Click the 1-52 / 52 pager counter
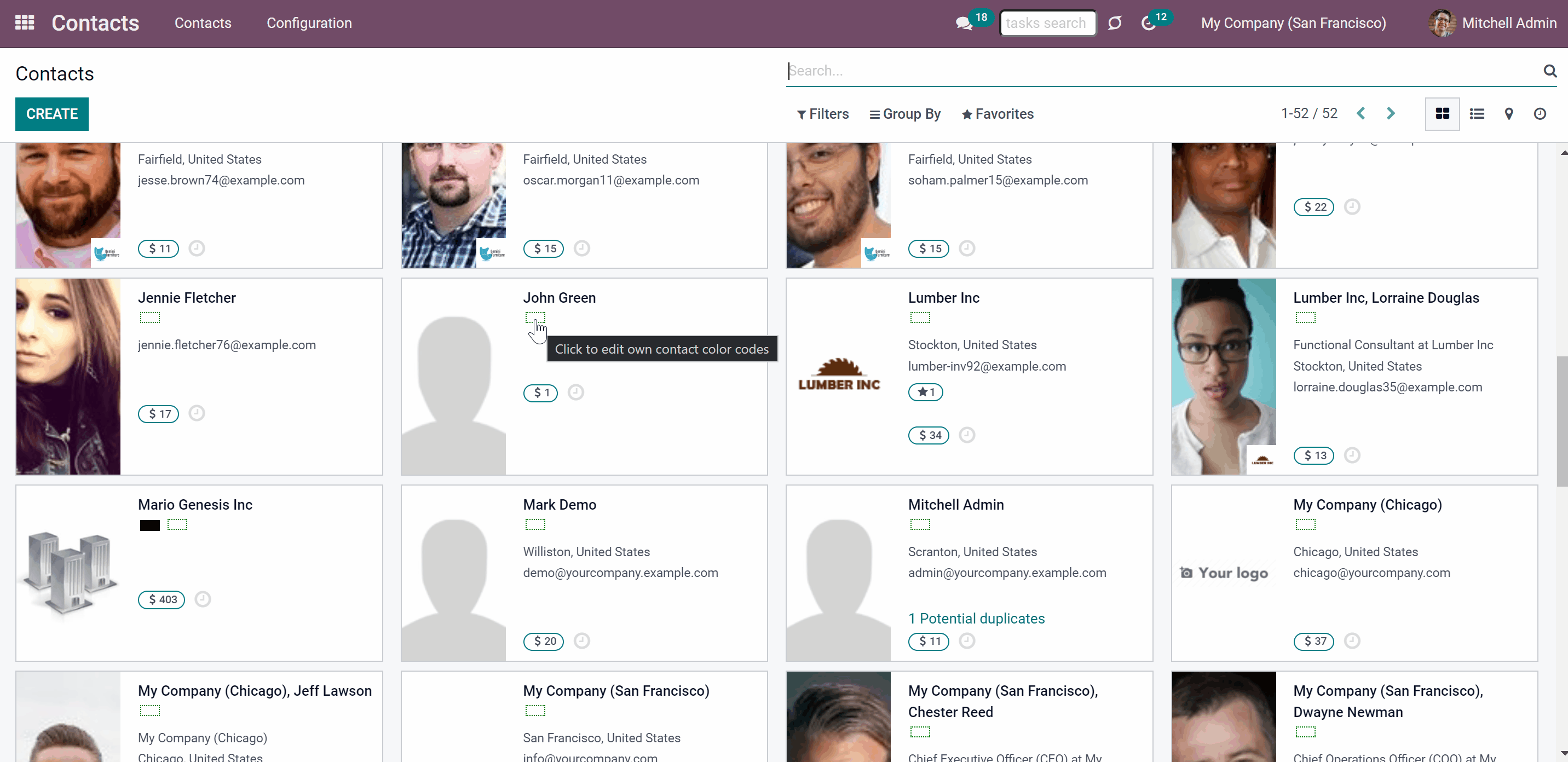The image size is (1568, 762). coord(1309,114)
